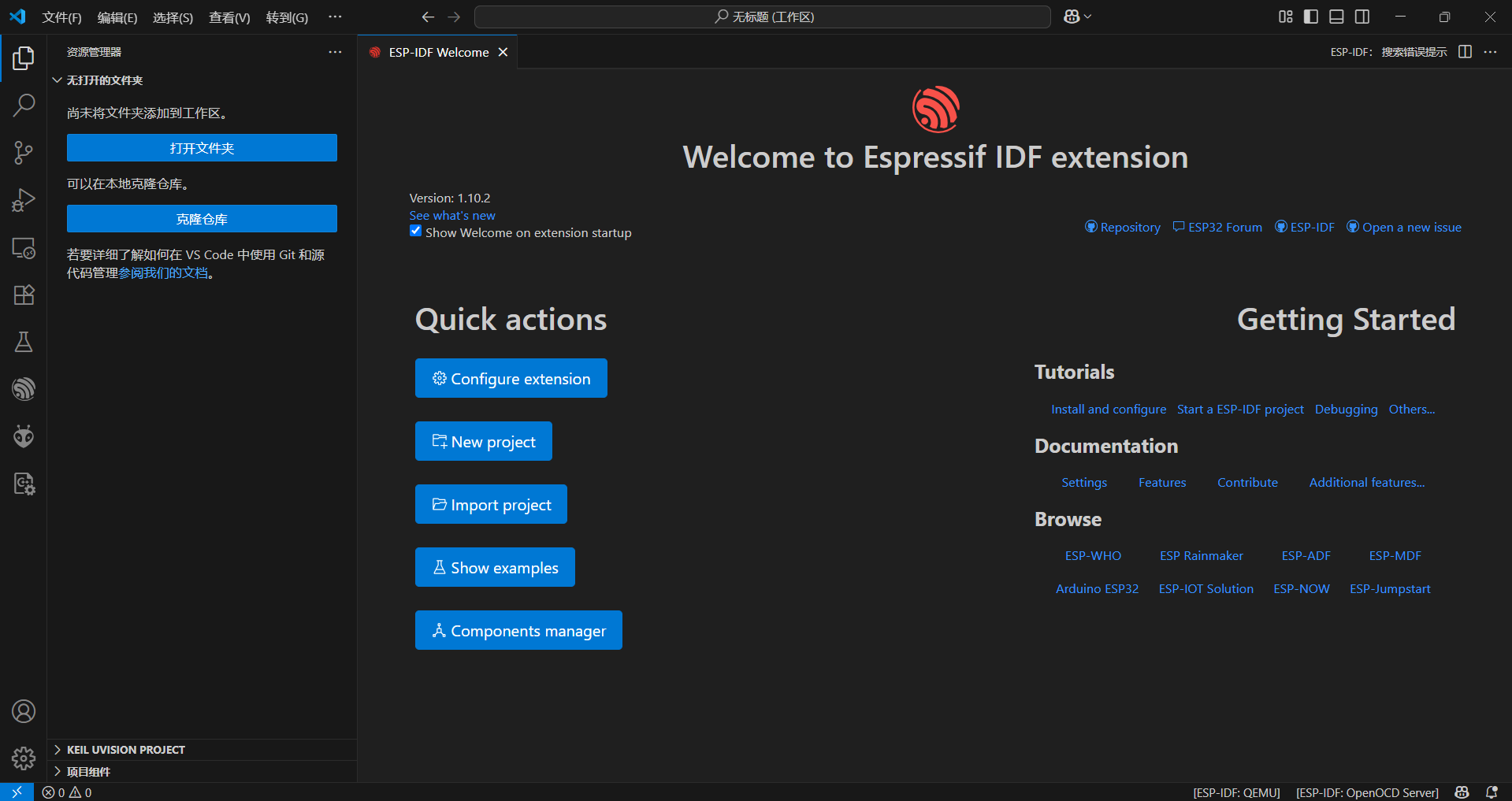The height and width of the screenshot is (801, 1512).
Task: Open the 编辑(E) menu
Action: (x=117, y=17)
